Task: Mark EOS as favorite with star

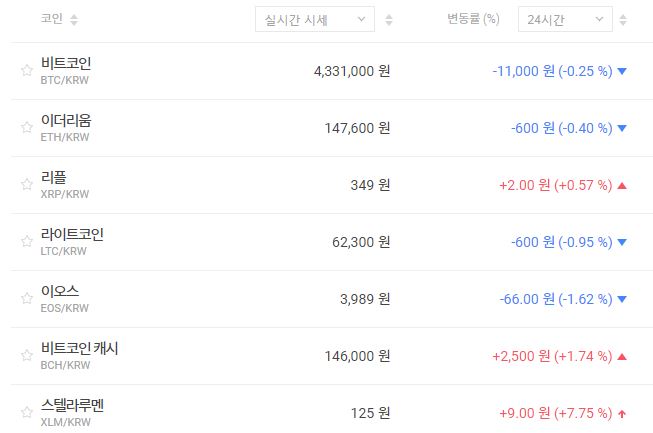Action: (27, 298)
